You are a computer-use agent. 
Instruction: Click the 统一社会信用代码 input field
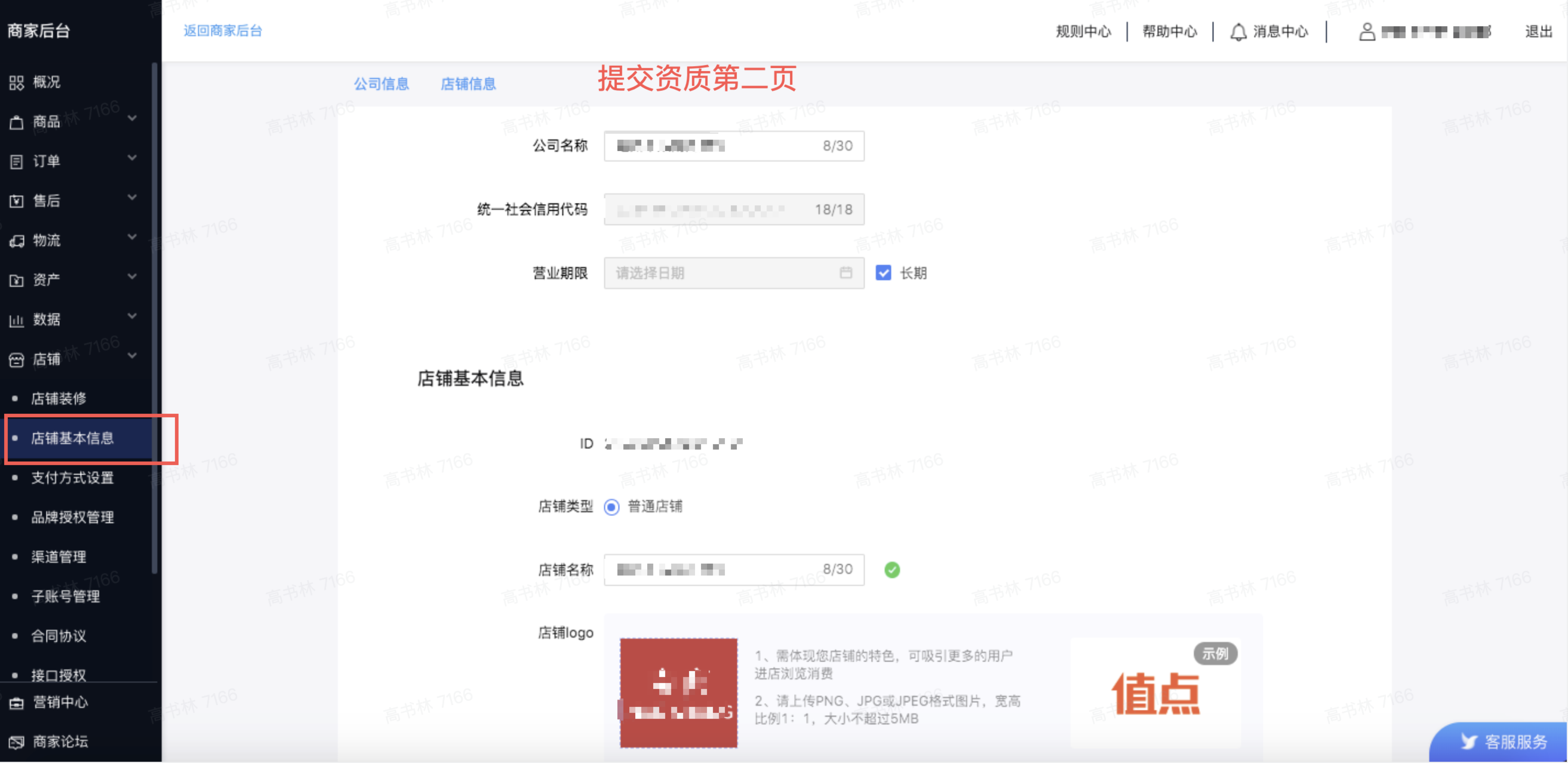734,209
